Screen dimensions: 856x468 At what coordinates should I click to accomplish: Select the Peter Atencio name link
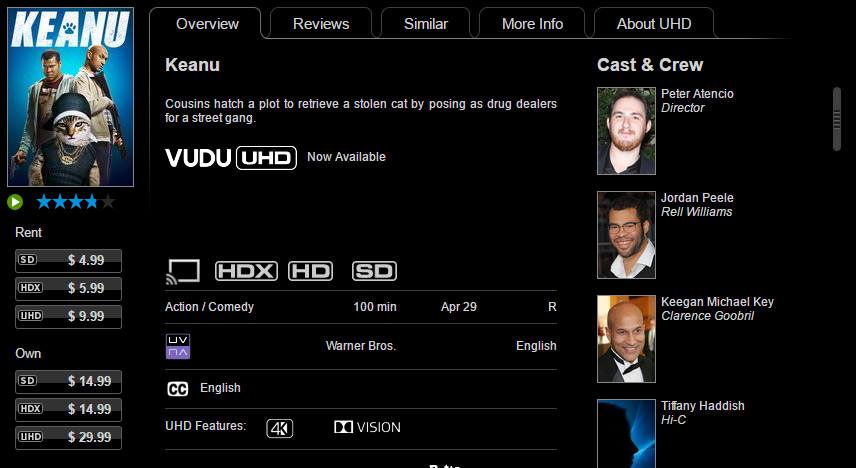(697, 94)
